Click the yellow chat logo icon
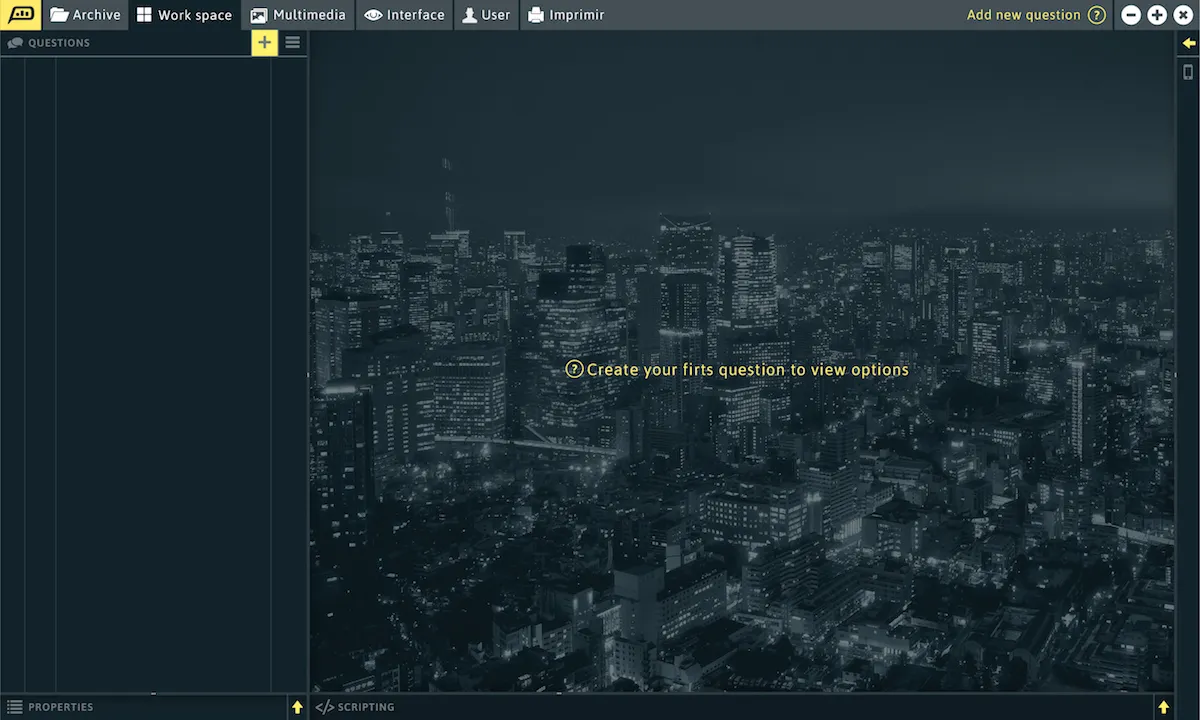Image resolution: width=1200 pixels, height=720 pixels. [20, 15]
